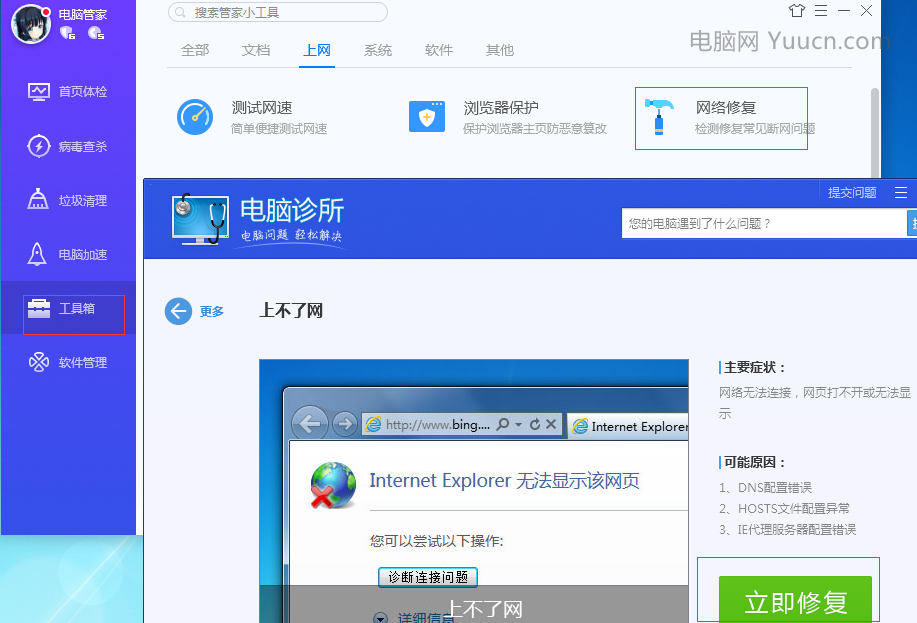917x623 pixels.
Task: Click the Internet Explorer tab in preview
Action: tap(629, 426)
